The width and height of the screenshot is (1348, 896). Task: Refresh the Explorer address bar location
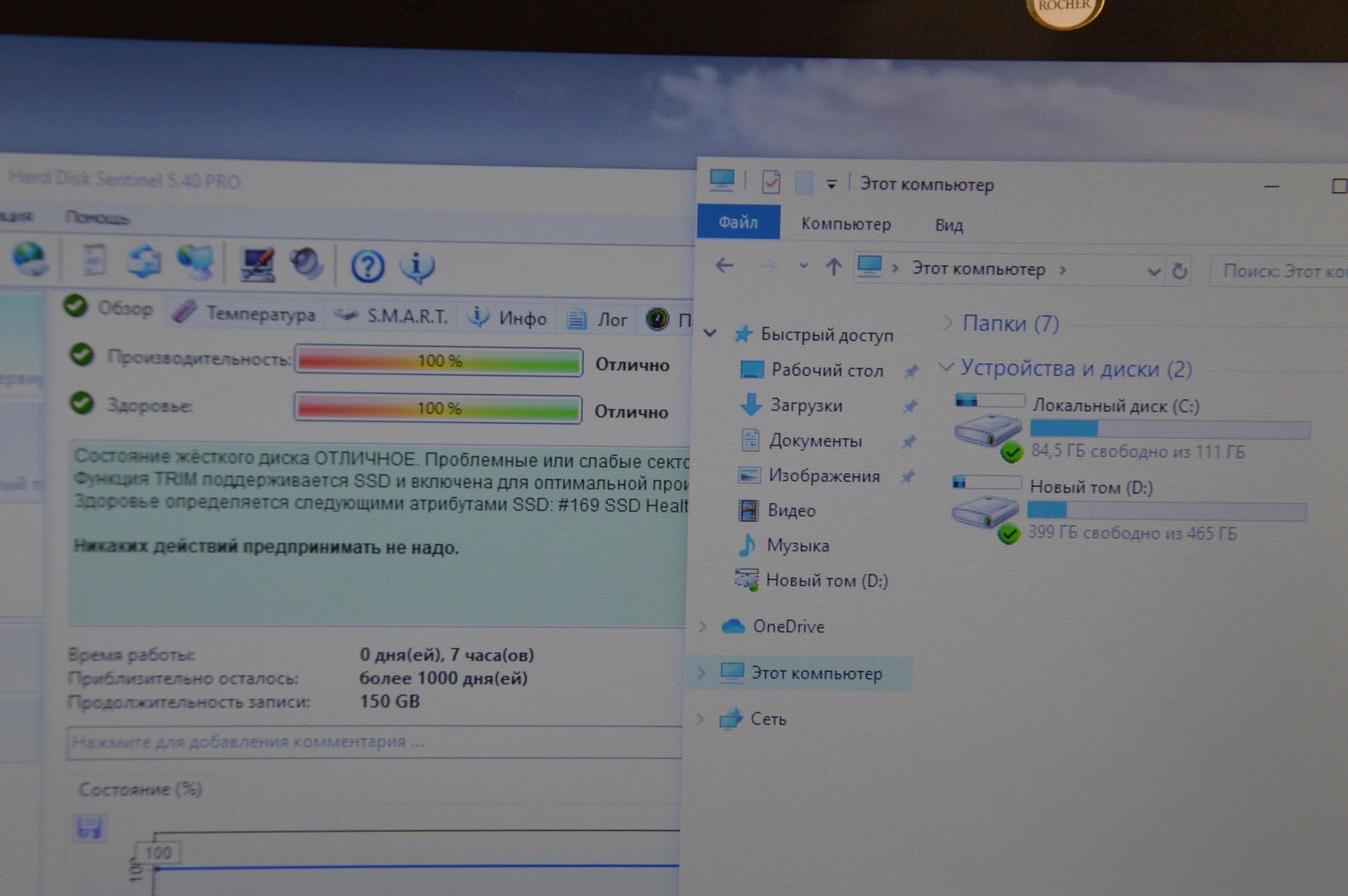coord(1179,271)
